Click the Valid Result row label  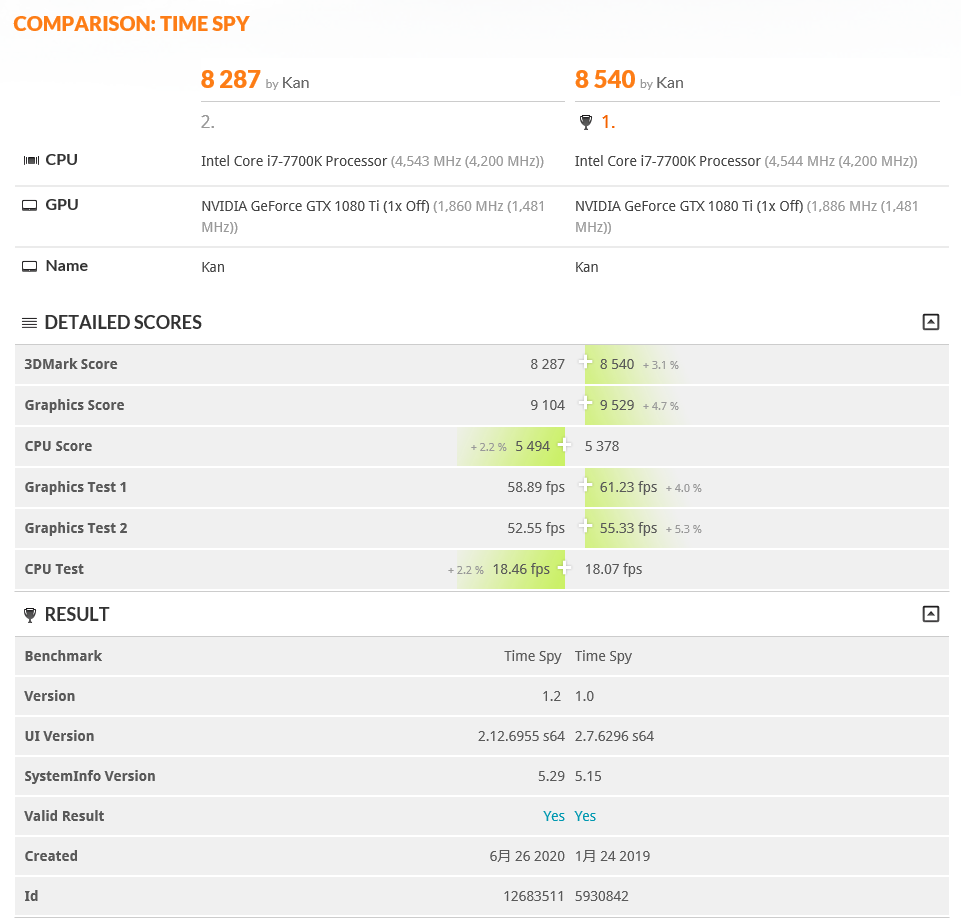point(64,816)
